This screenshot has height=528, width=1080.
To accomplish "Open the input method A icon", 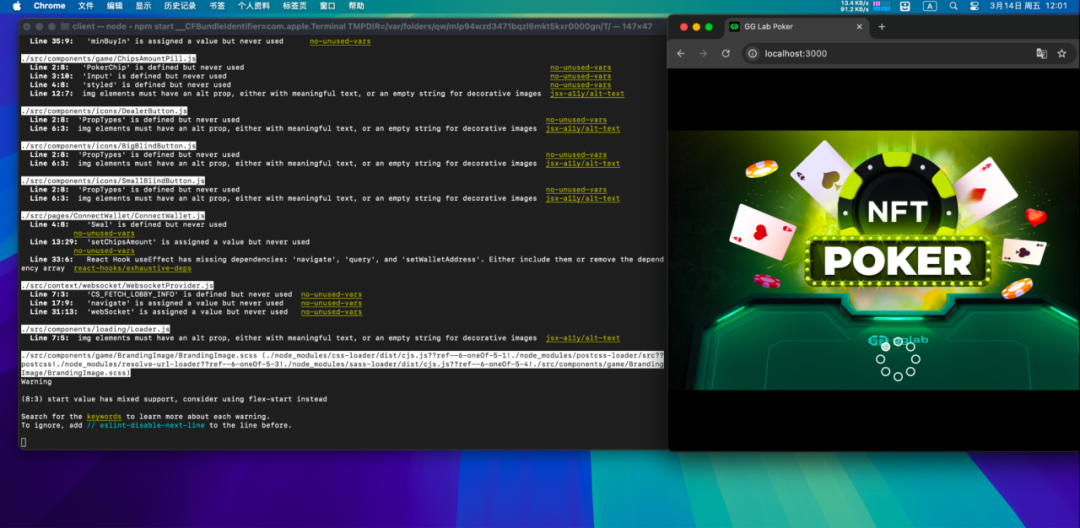I will 929,6.
